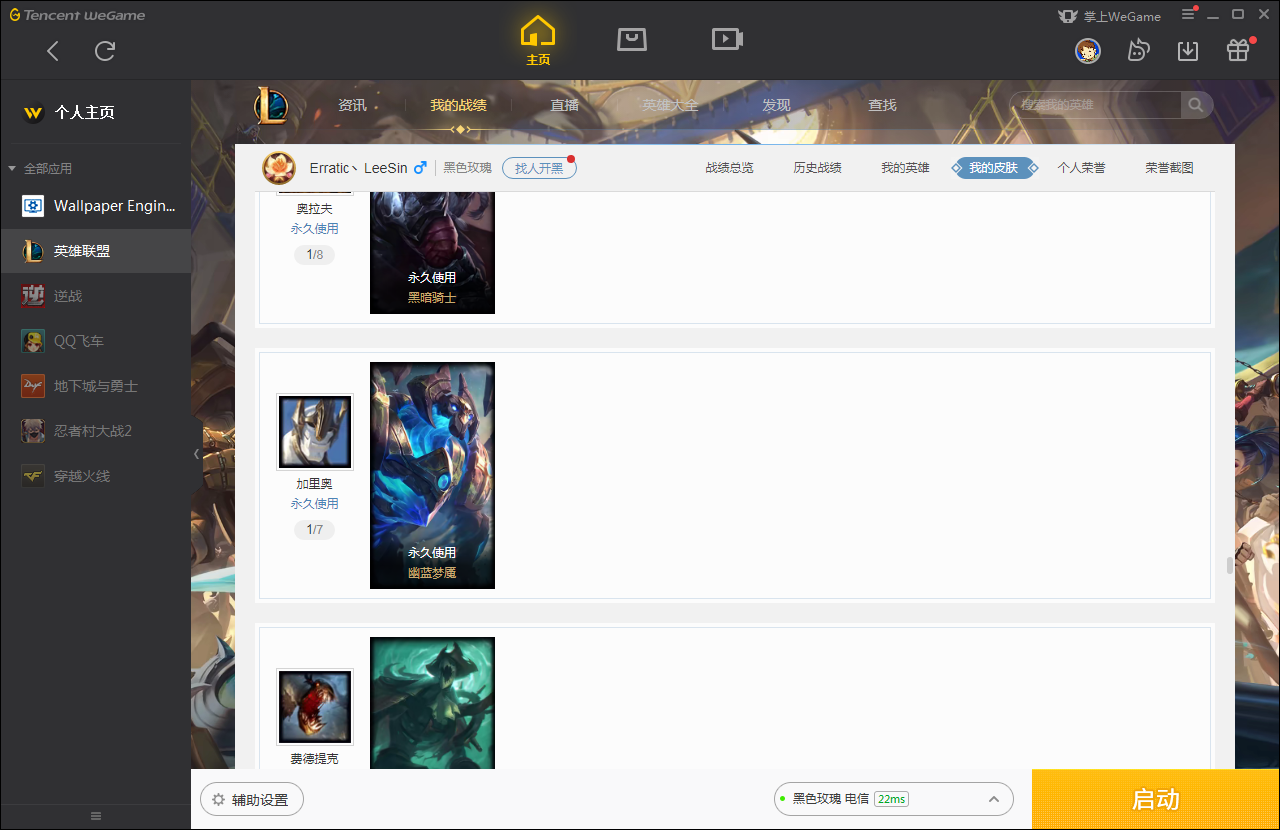The image size is (1280, 830).
Task: Click the League of Legends logo icon
Action: pos(270,105)
